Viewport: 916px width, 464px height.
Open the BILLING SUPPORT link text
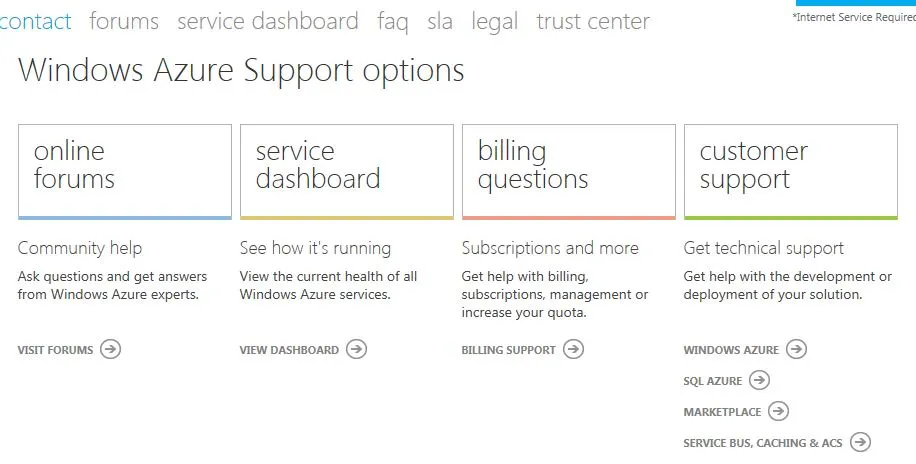click(x=508, y=351)
